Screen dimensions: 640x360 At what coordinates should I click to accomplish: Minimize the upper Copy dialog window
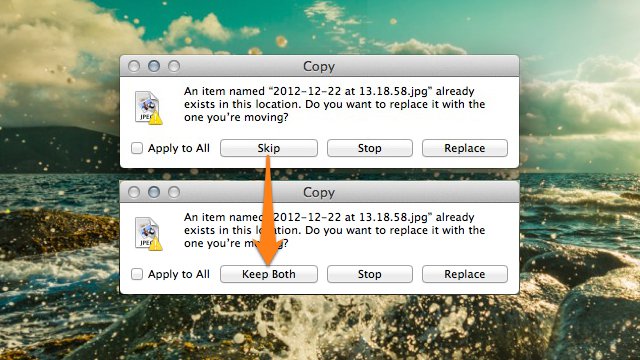pos(154,66)
